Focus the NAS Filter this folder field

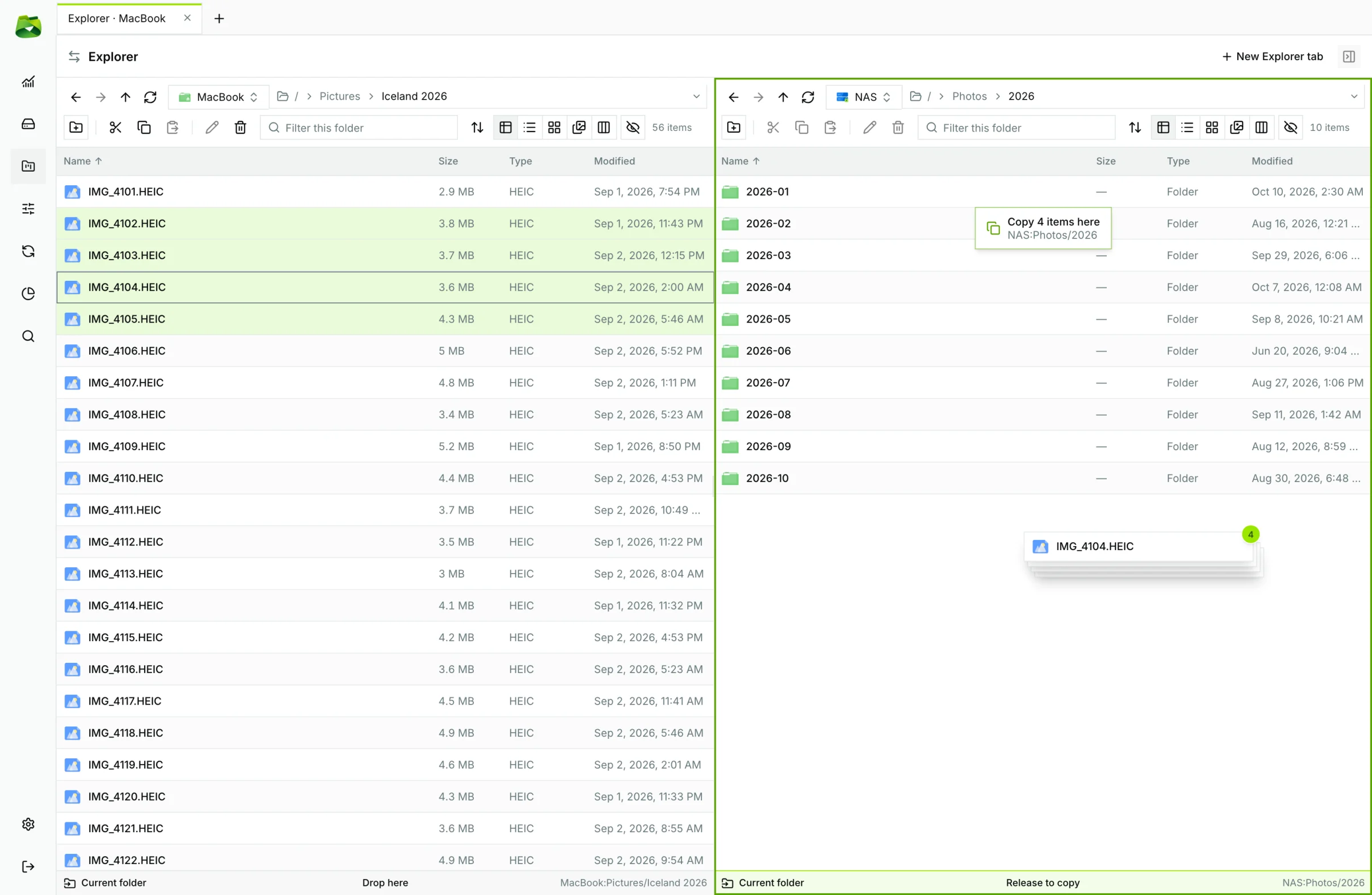[1016, 128]
